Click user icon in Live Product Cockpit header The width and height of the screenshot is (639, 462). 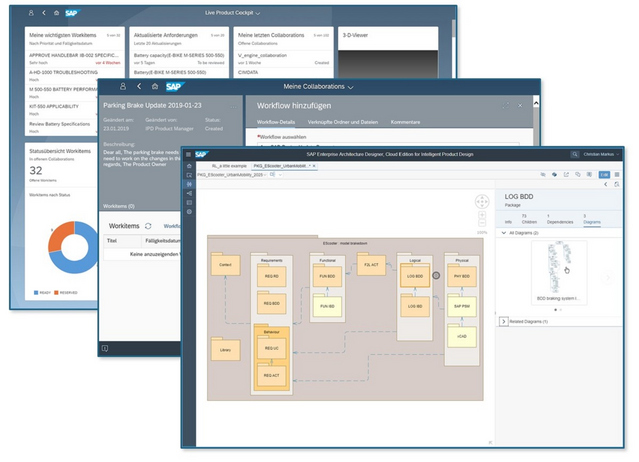(x=31, y=13)
